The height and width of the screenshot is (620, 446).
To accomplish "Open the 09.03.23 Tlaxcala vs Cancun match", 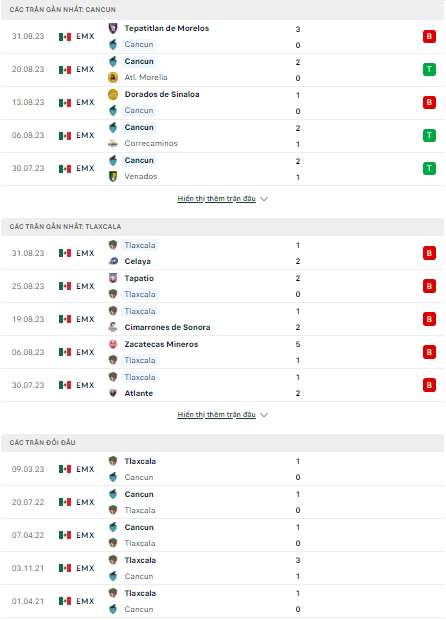I will (223, 469).
